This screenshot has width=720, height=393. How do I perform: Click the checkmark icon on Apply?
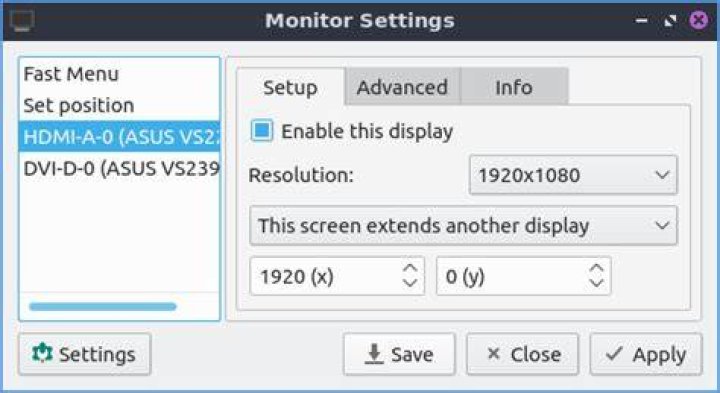pos(614,353)
